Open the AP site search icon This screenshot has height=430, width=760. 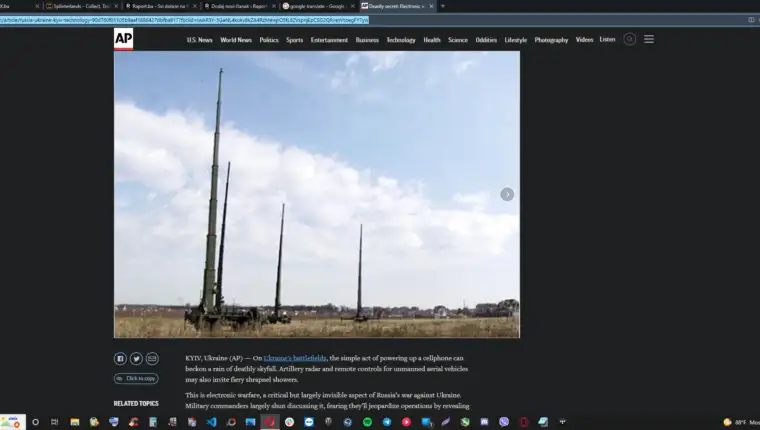pyautogui.click(x=630, y=39)
